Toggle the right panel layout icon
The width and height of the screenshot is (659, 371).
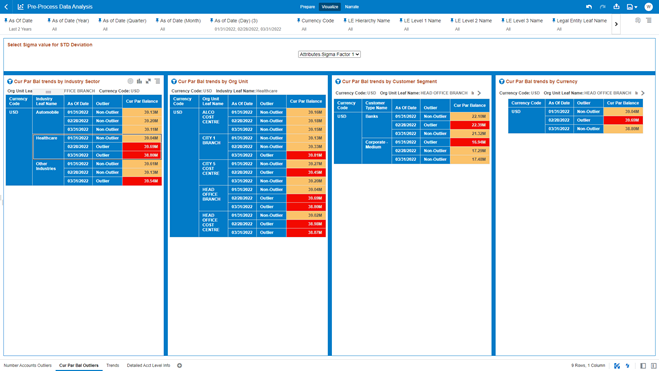[x=654, y=366]
